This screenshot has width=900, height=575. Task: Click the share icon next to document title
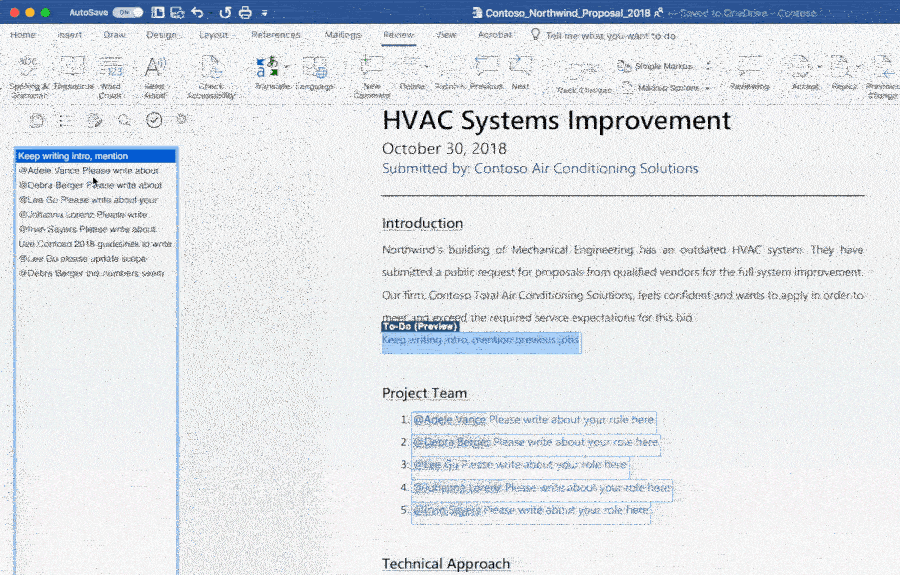659,12
